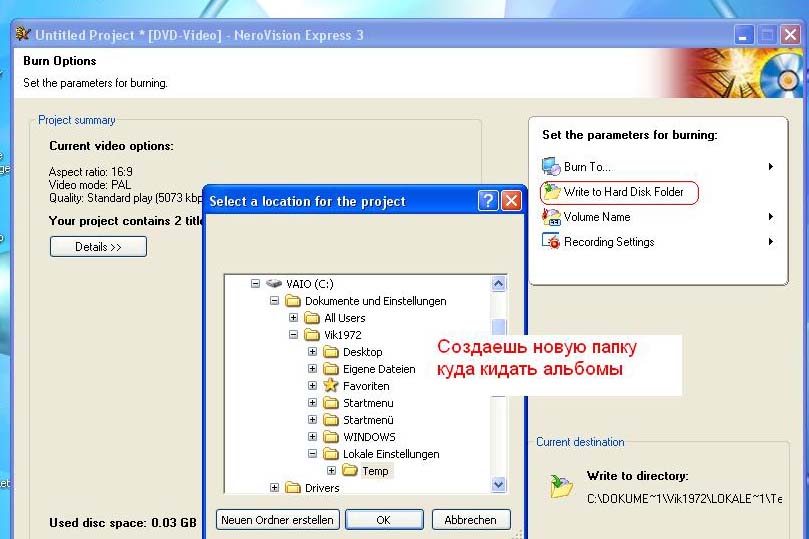Click the dialog help question mark button
This screenshot has height=539, width=809.
click(x=488, y=201)
